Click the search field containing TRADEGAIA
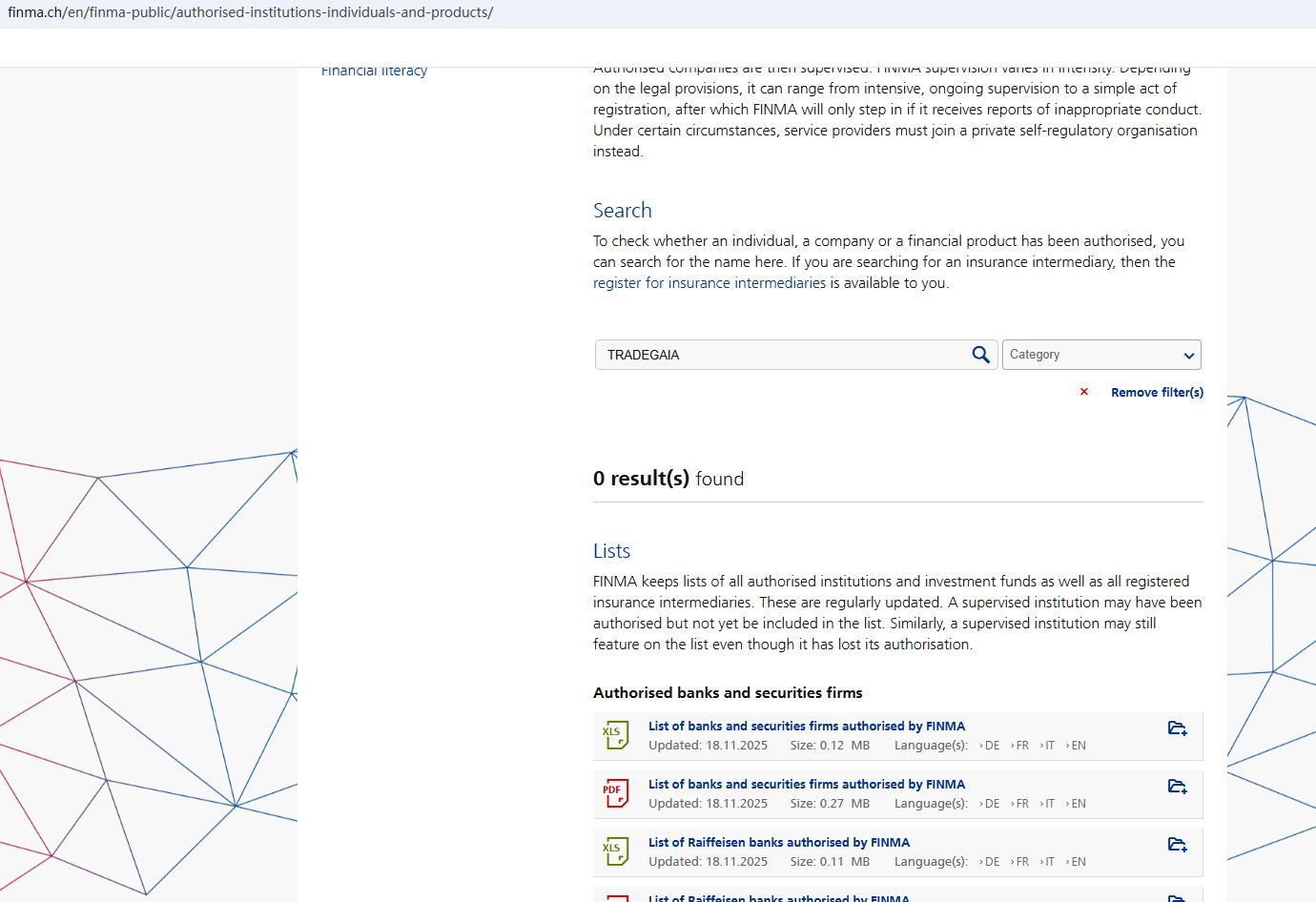The image size is (1316, 902). click(782, 355)
